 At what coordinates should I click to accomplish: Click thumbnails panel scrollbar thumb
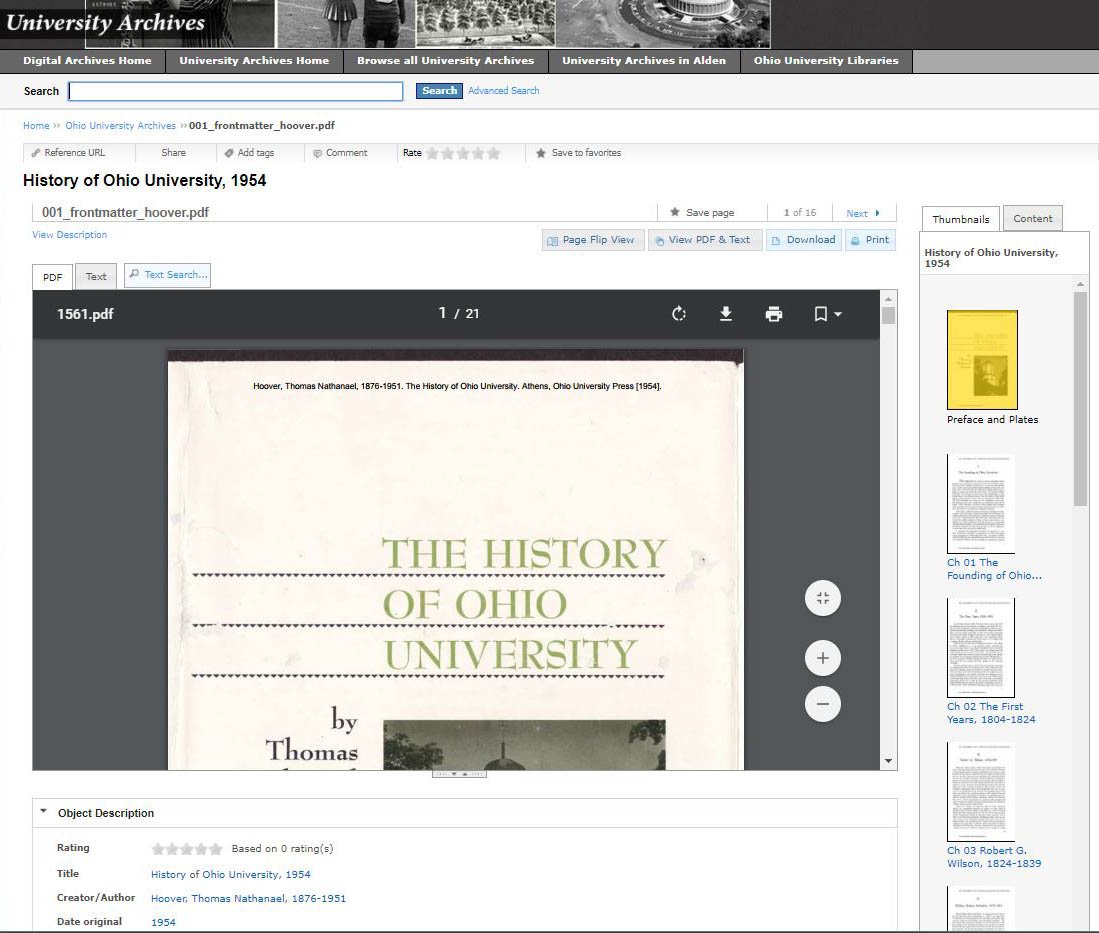coord(1080,398)
